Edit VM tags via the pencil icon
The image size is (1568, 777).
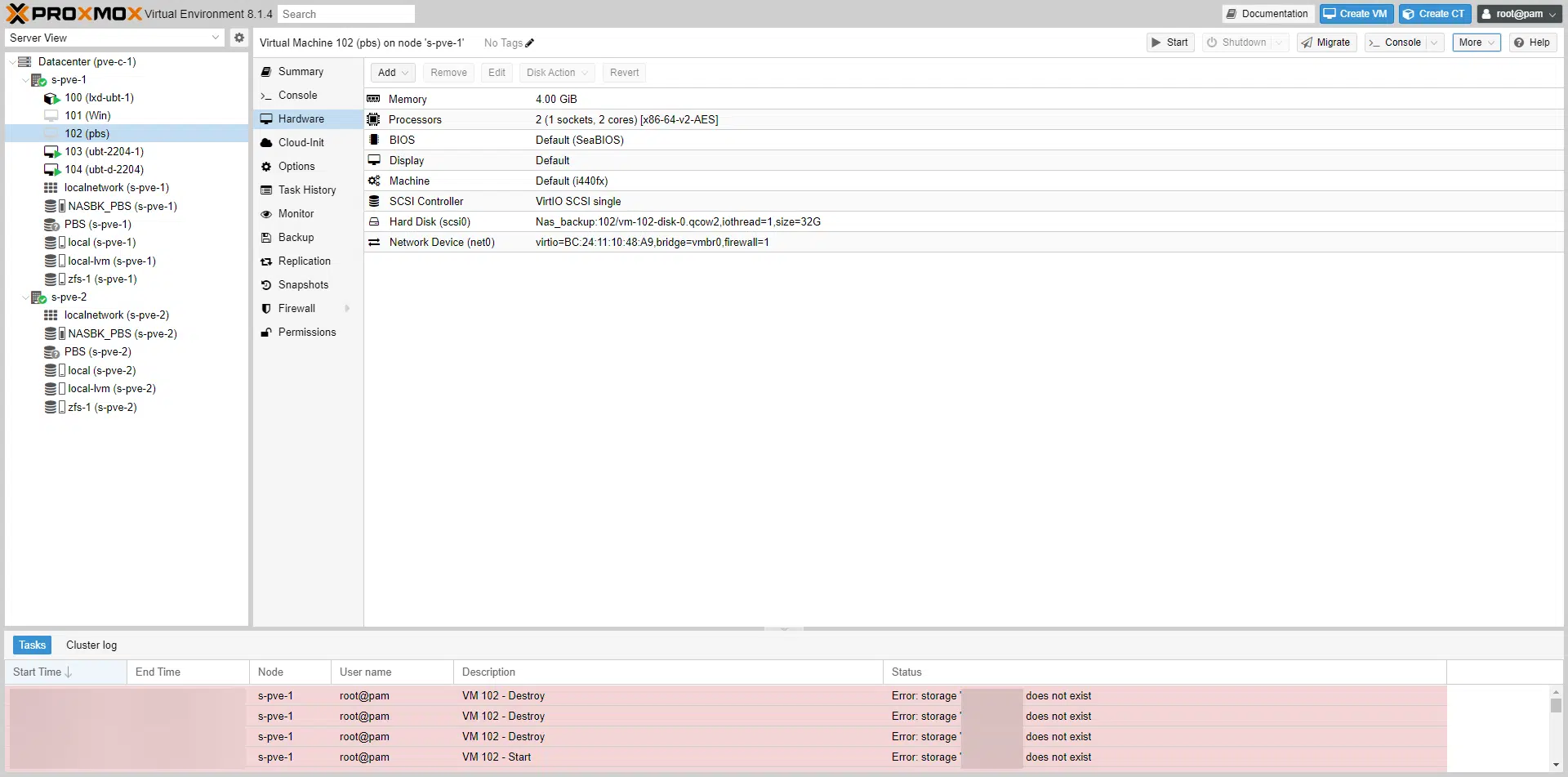pyautogui.click(x=529, y=42)
